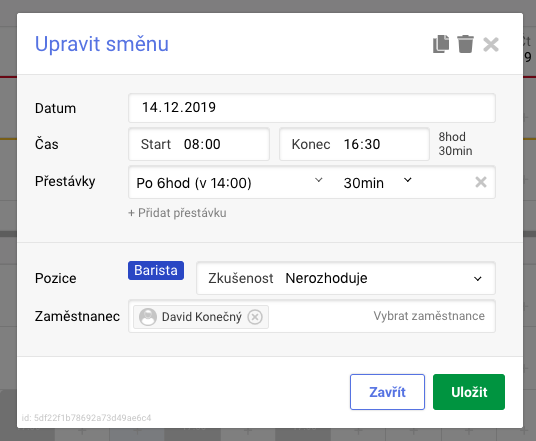
Task: Click the duplicate shift copy icon
Action: pyautogui.click(x=441, y=44)
